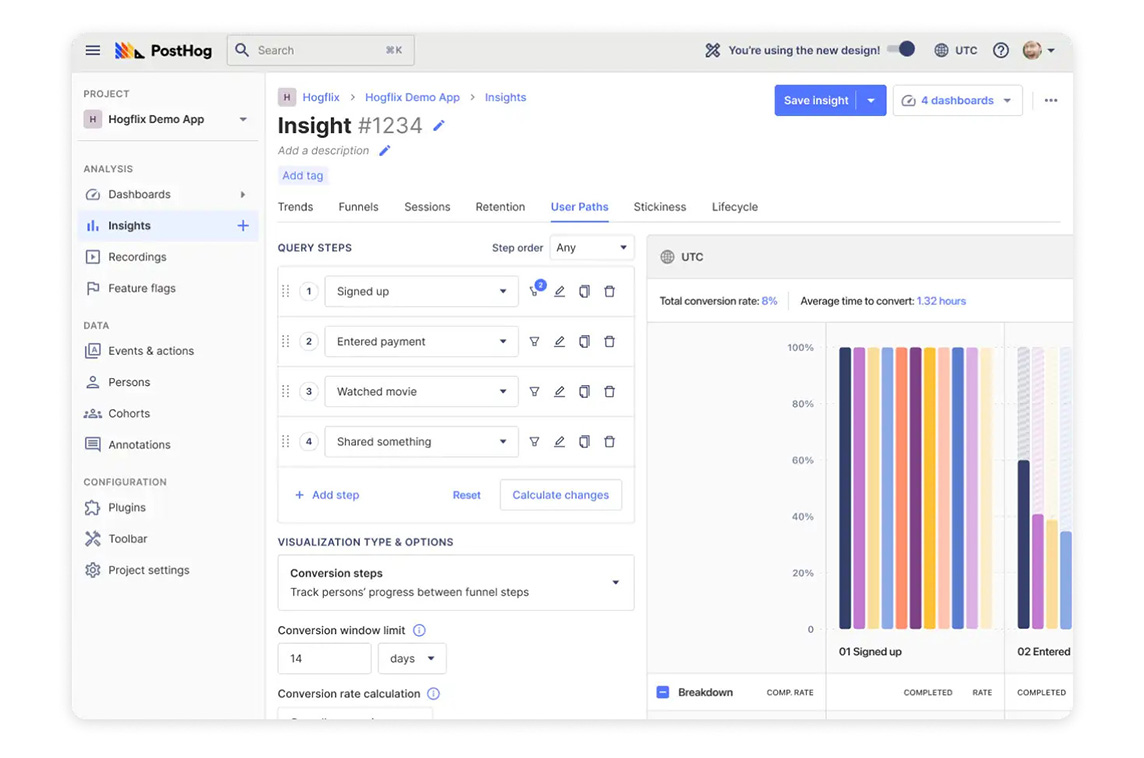Click the Calculate changes button
Screen dimensions: 1144x758
coord(560,495)
